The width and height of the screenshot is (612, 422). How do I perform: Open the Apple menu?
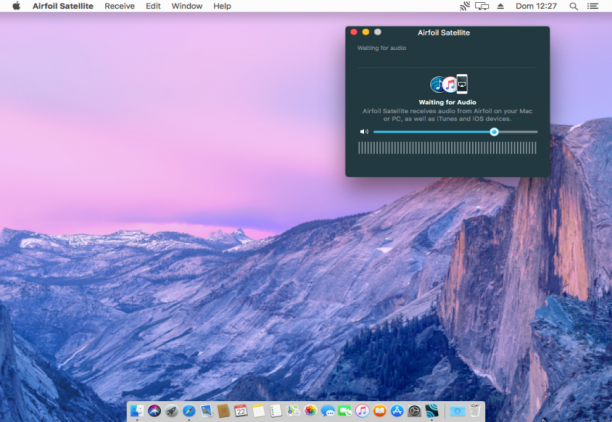point(16,6)
